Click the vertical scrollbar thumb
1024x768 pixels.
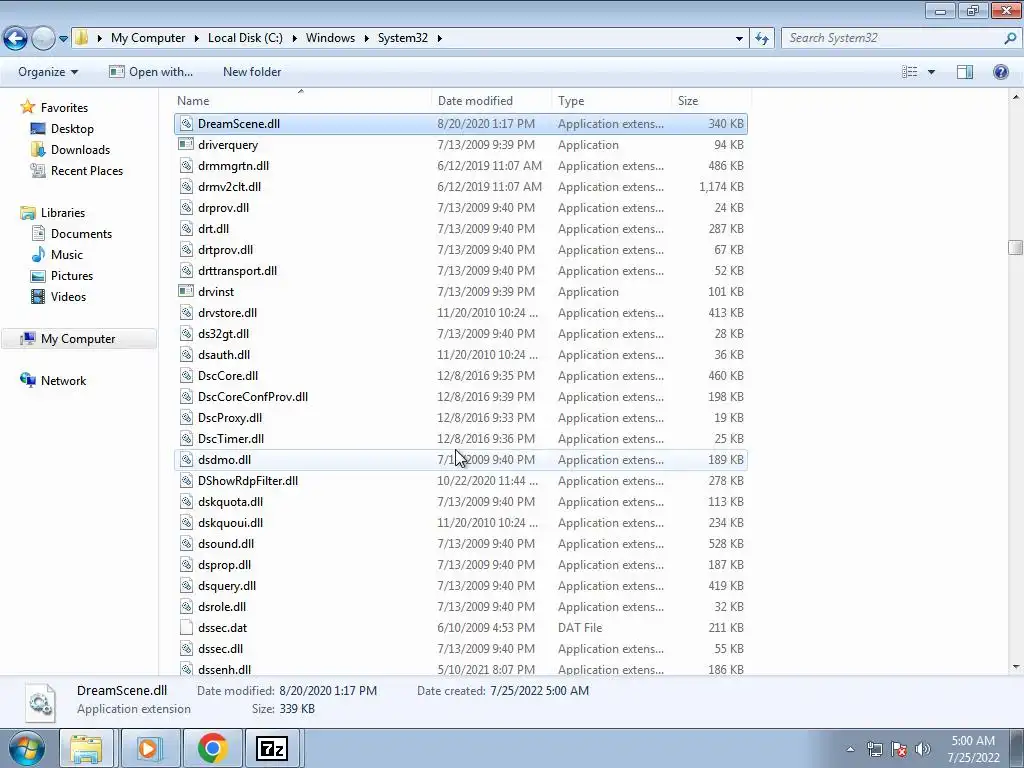pyautogui.click(x=1016, y=248)
